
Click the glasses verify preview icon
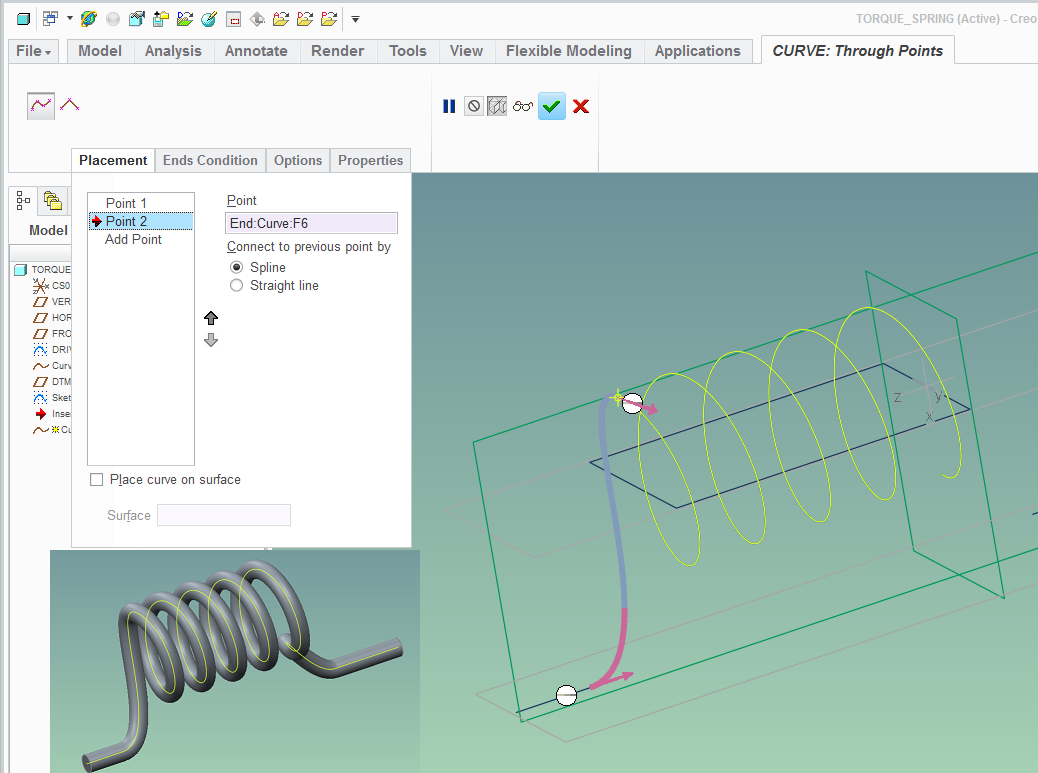(x=523, y=107)
